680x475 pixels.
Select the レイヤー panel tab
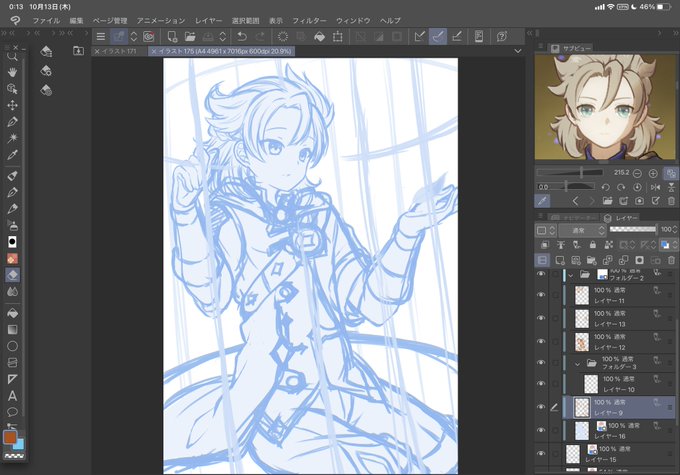point(622,218)
